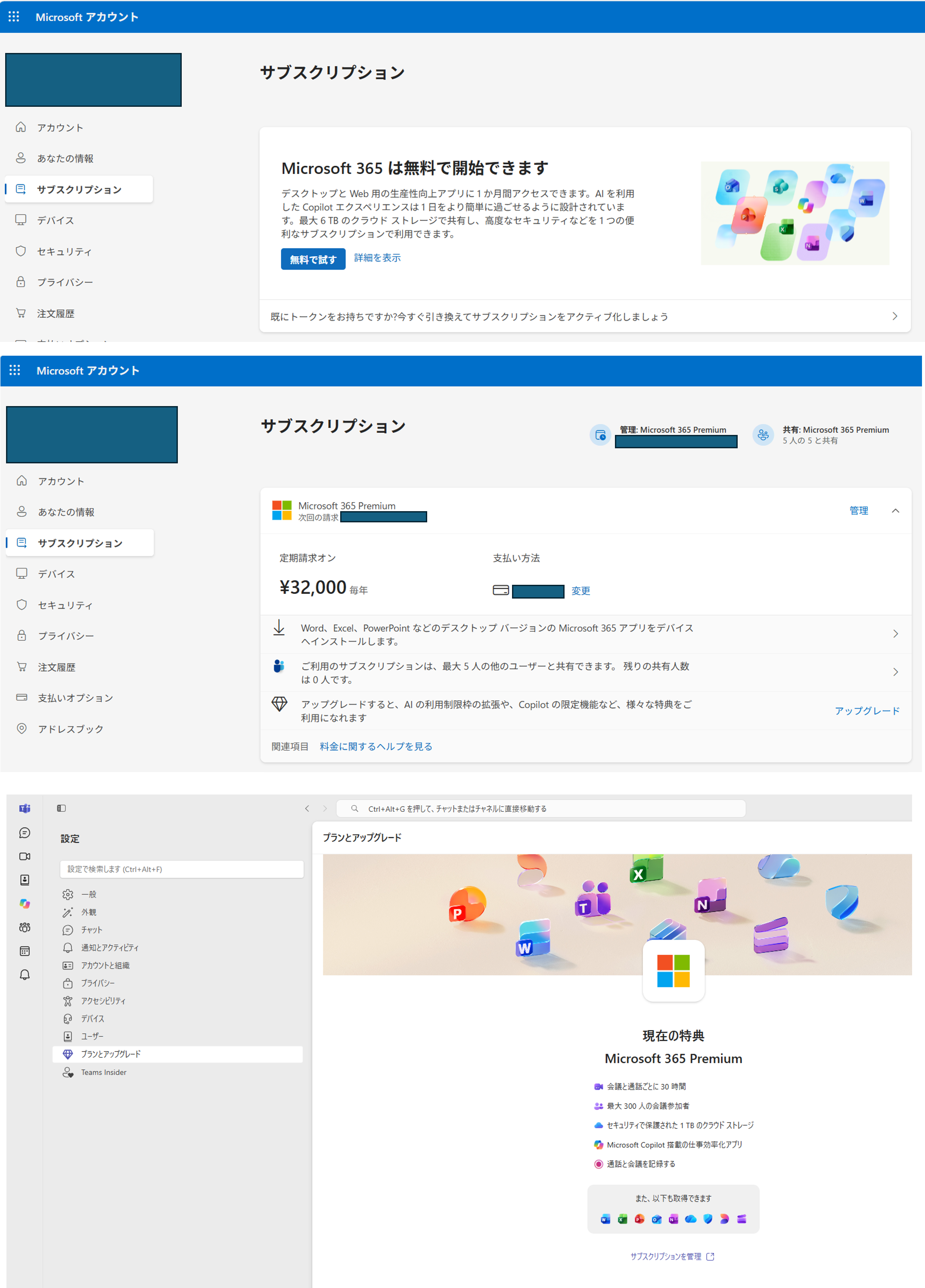Click Teams settings search field

pyautogui.click(x=182, y=869)
